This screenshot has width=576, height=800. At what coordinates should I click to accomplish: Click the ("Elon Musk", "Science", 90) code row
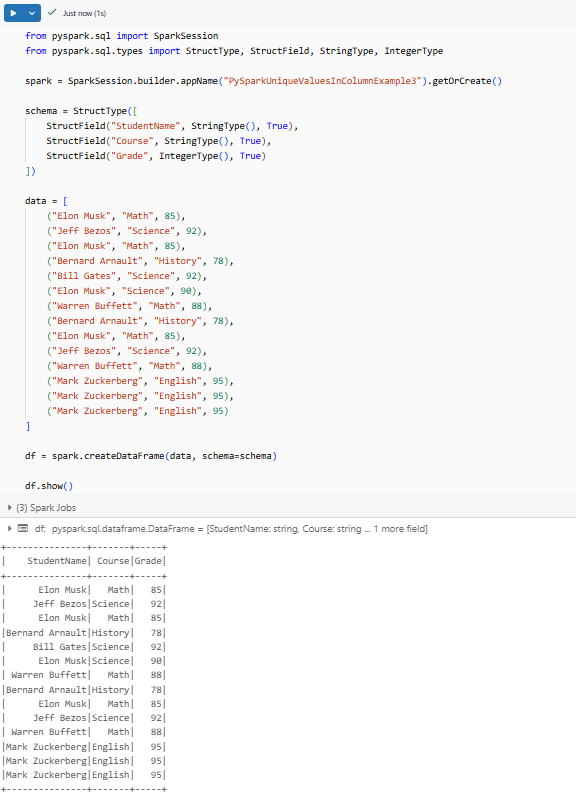click(x=124, y=291)
